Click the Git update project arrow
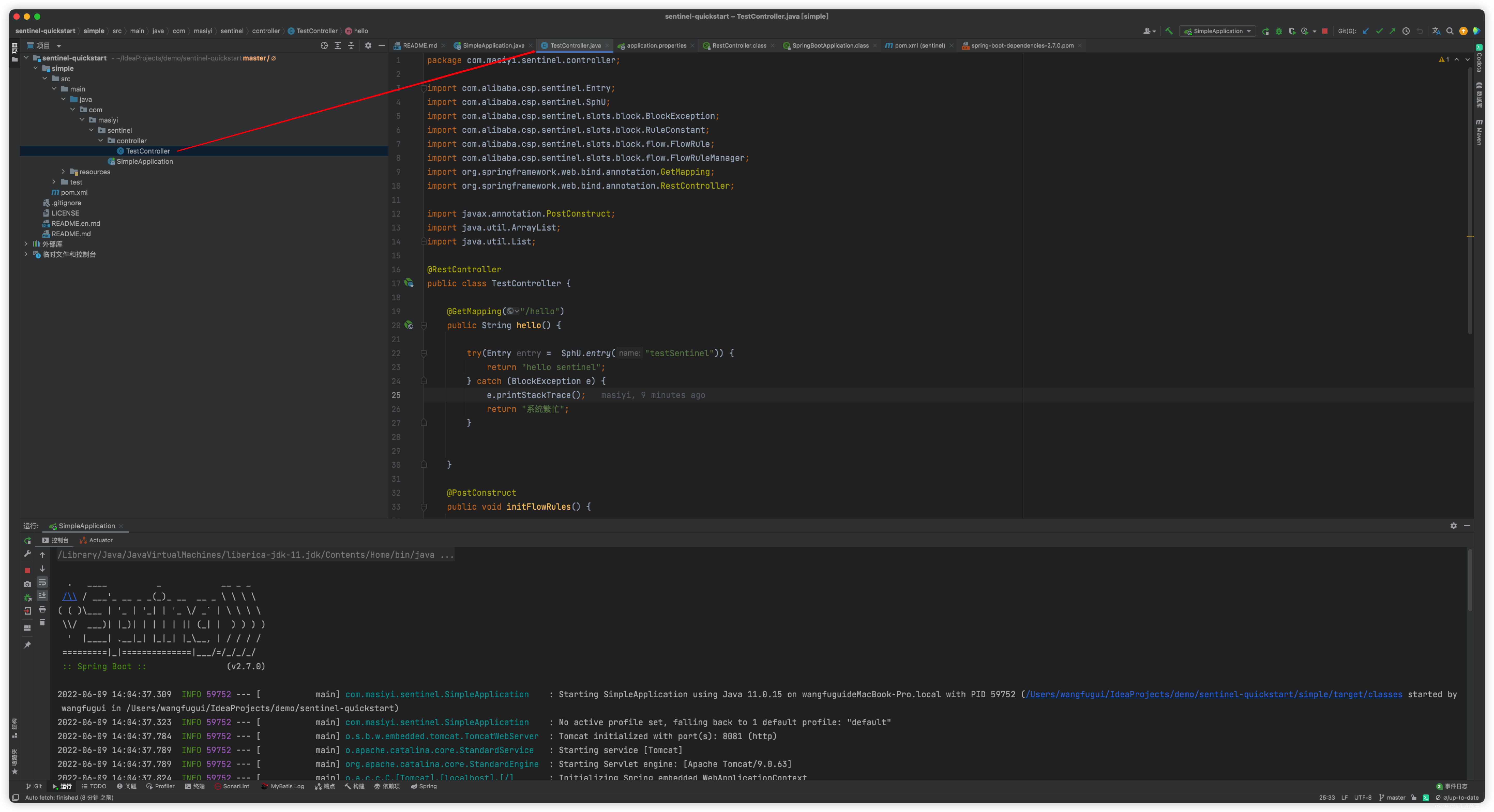The image size is (1494, 812). tap(1365, 31)
